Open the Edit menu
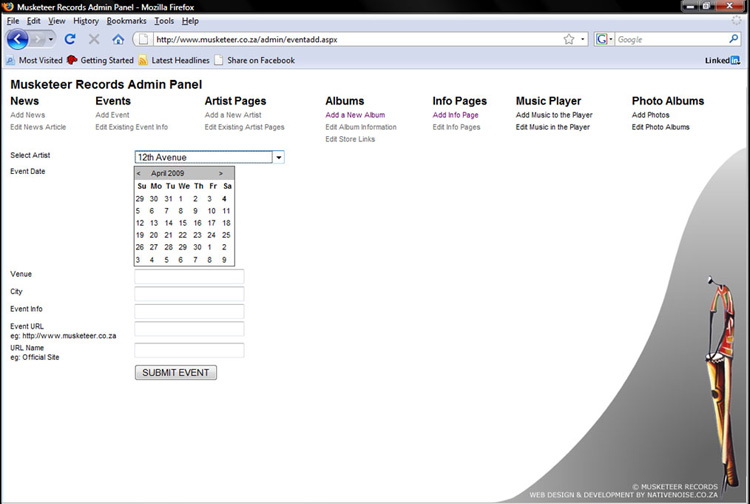The height and width of the screenshot is (504, 750). (x=33, y=21)
